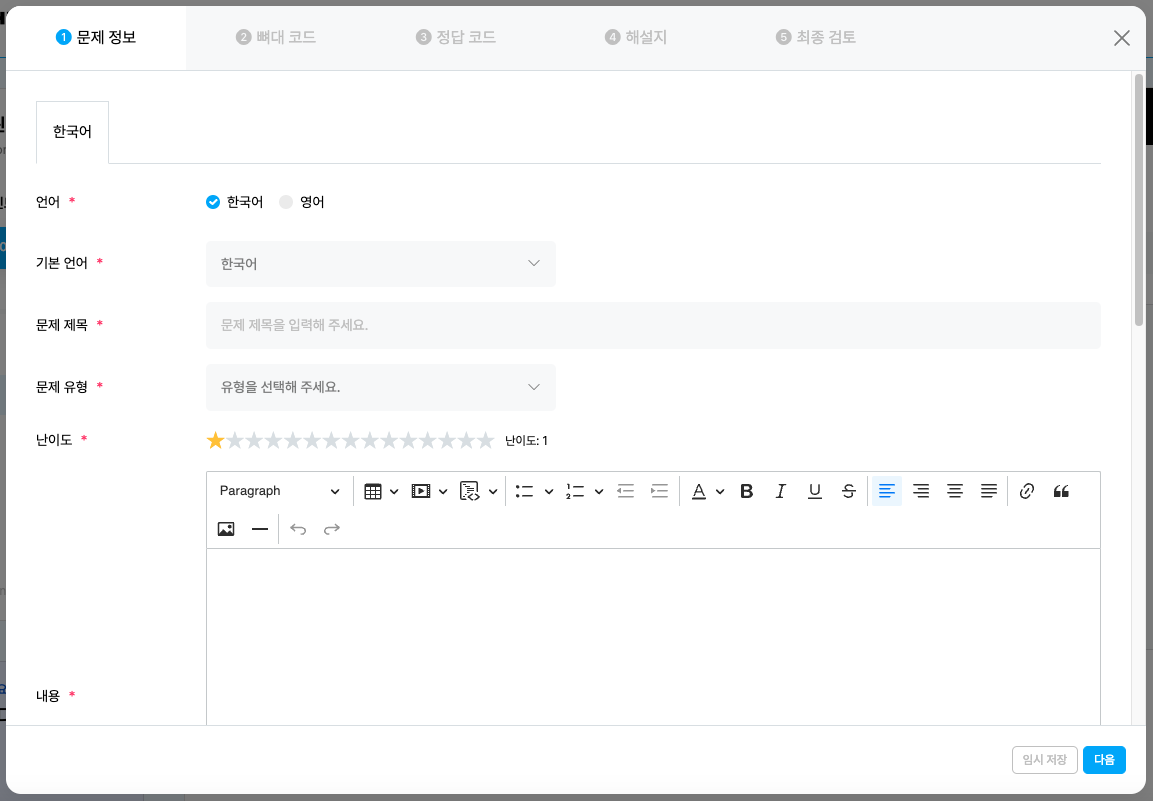Screen dimensions: 1153x801
Task: Justify text alignment
Action: point(989,491)
